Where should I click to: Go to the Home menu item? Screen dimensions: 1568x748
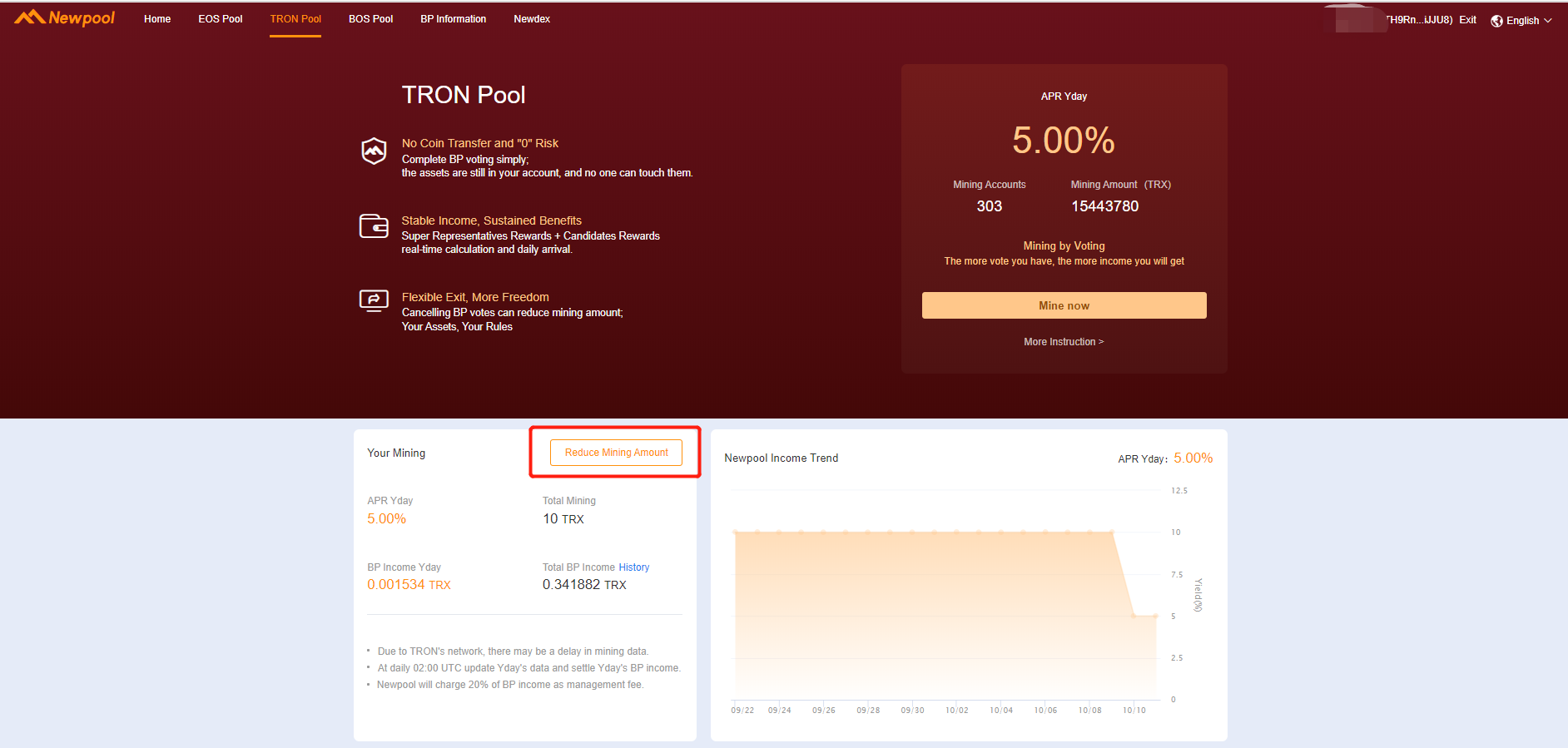[x=157, y=19]
